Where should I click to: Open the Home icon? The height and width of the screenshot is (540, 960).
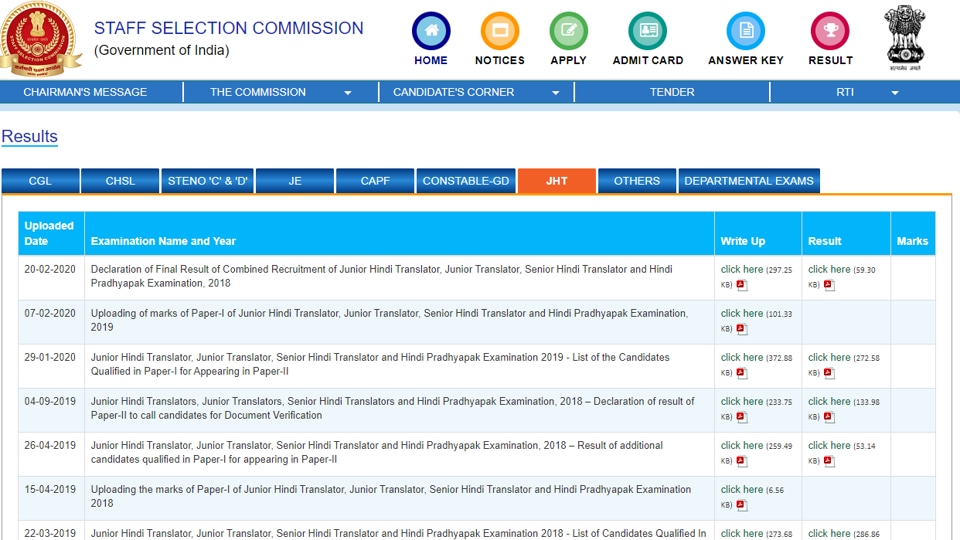coord(431,31)
